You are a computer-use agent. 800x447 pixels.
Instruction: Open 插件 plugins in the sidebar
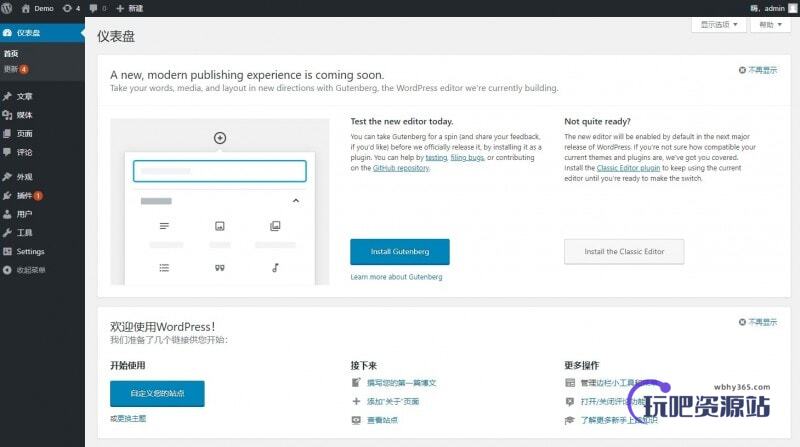[42, 195]
